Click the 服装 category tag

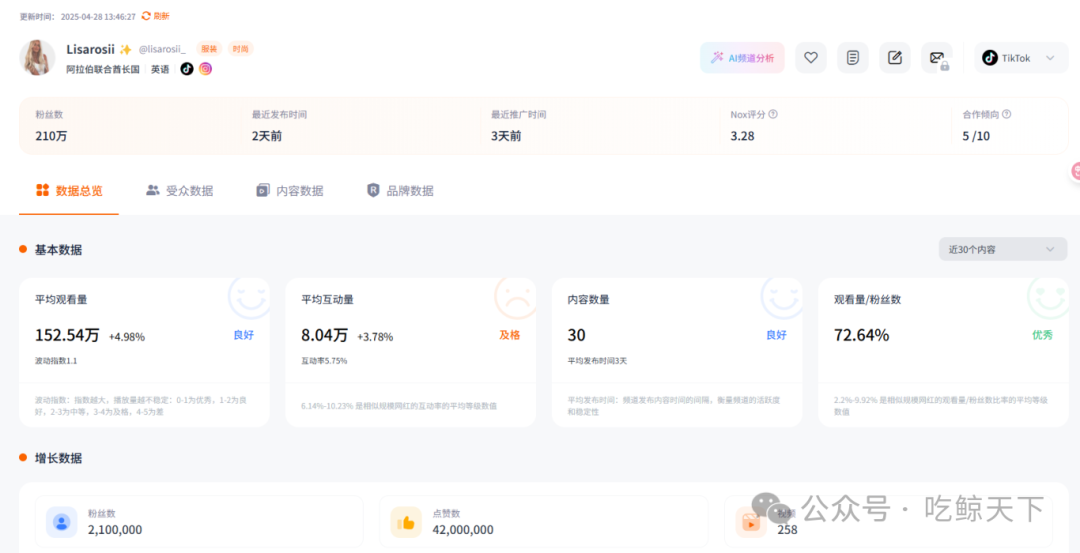click(x=209, y=49)
